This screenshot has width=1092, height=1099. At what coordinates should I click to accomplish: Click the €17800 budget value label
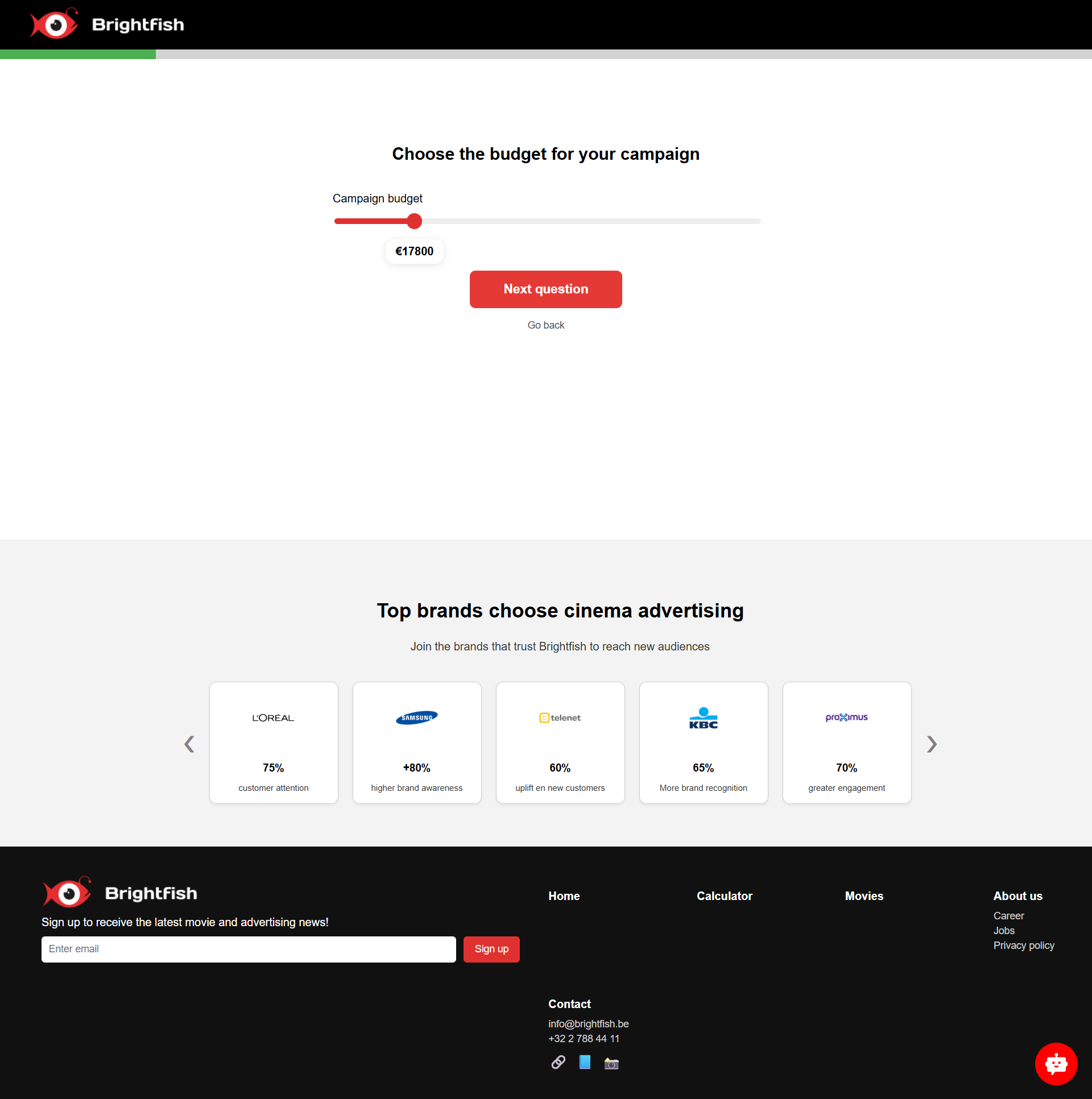414,251
